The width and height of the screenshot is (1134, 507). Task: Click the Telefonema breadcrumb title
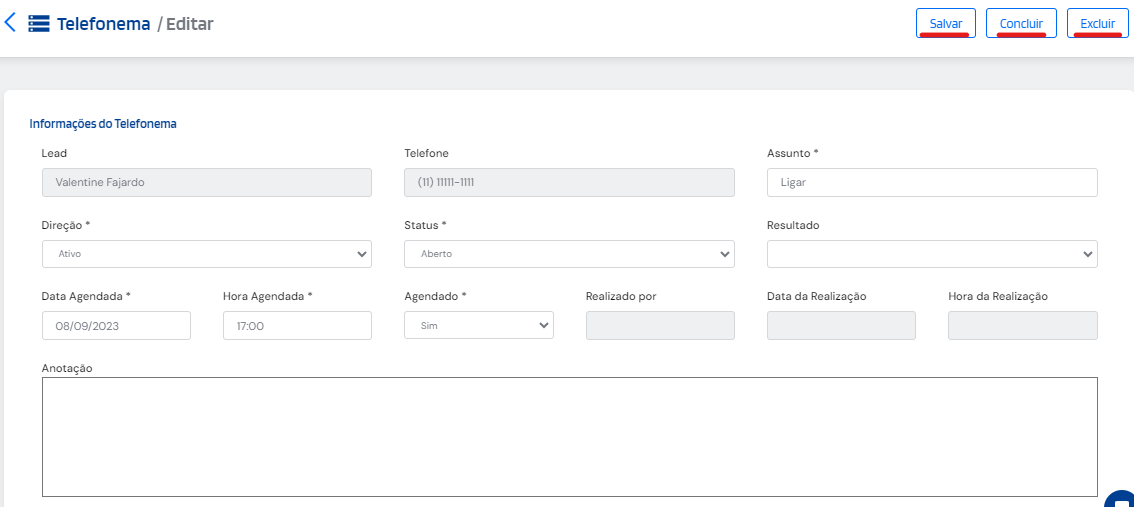103,24
